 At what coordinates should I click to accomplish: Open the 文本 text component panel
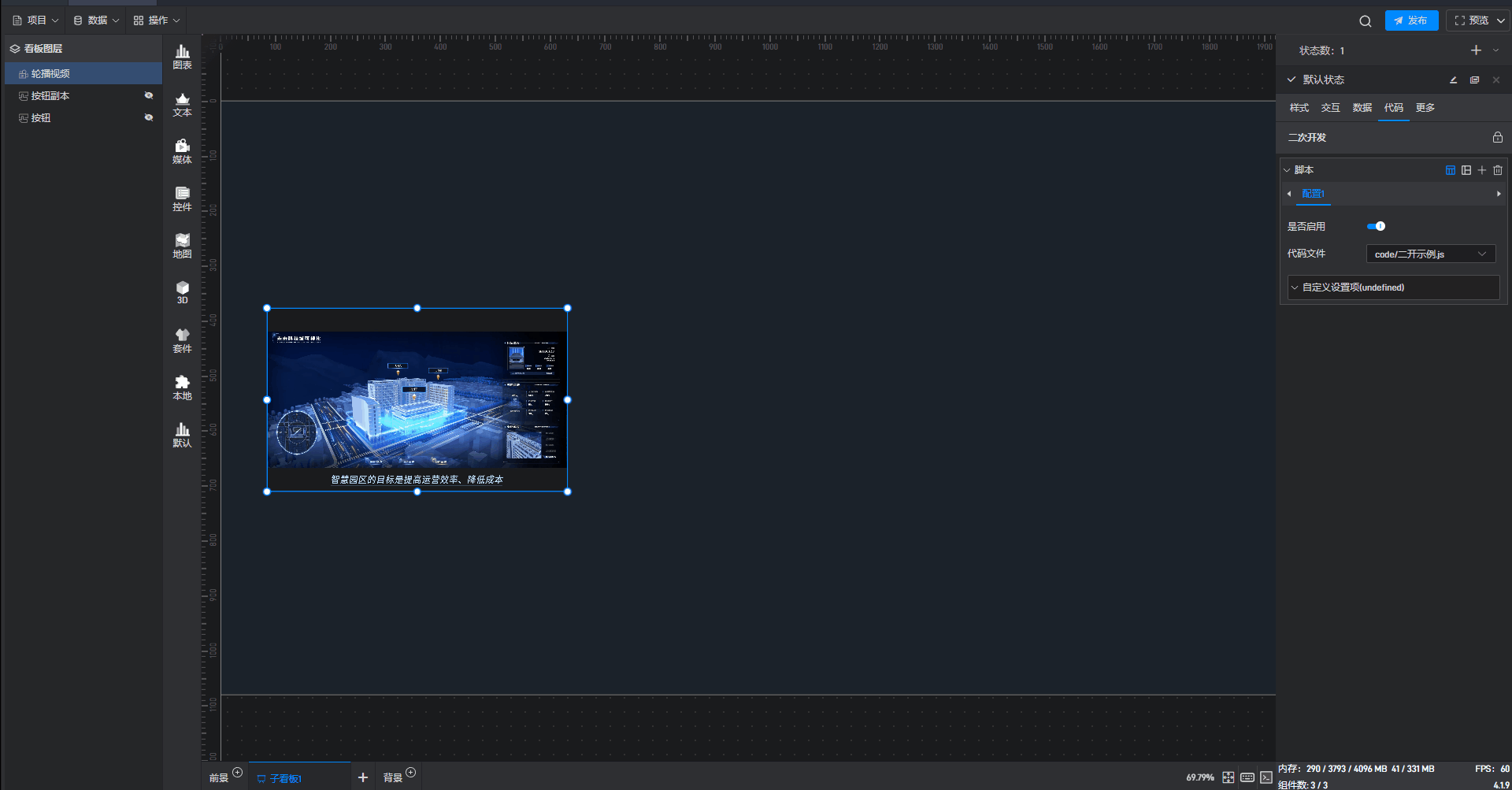point(182,104)
